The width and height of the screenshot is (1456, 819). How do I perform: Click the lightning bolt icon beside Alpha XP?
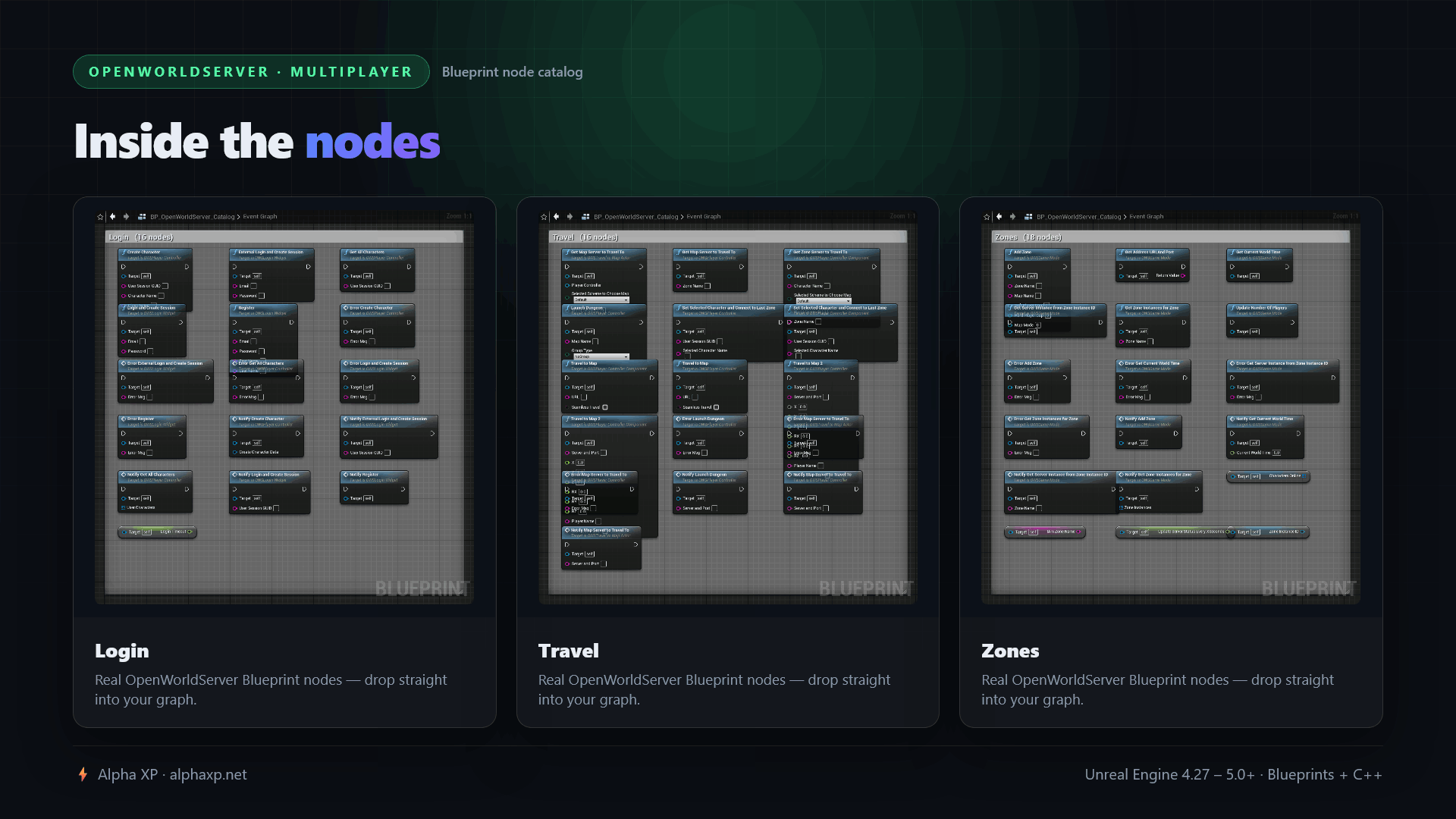click(83, 774)
